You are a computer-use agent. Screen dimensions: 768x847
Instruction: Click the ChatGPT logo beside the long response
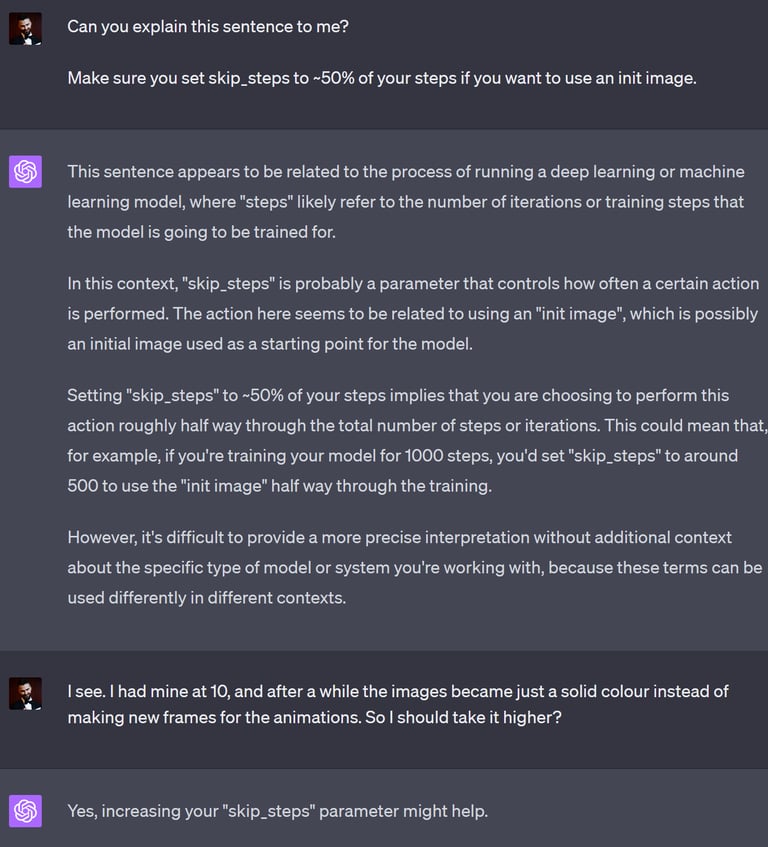[x=25, y=172]
